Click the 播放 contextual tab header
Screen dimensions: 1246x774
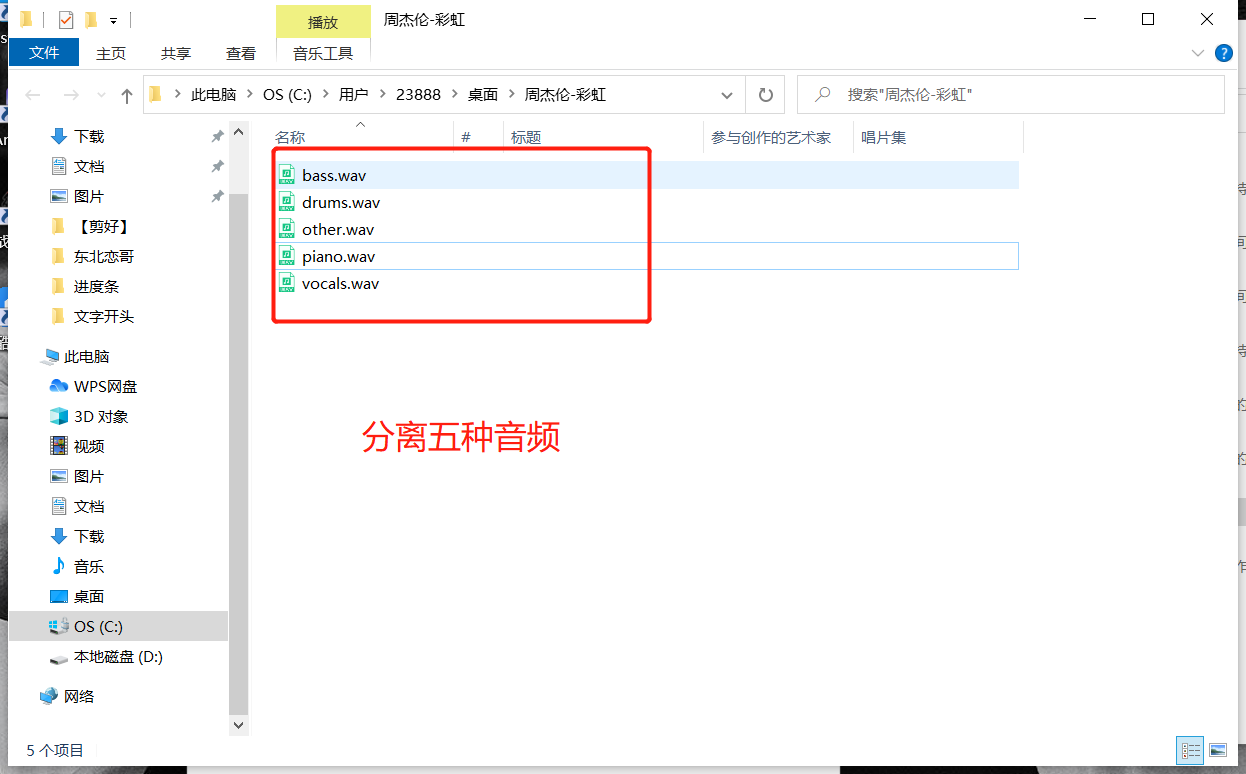323,21
